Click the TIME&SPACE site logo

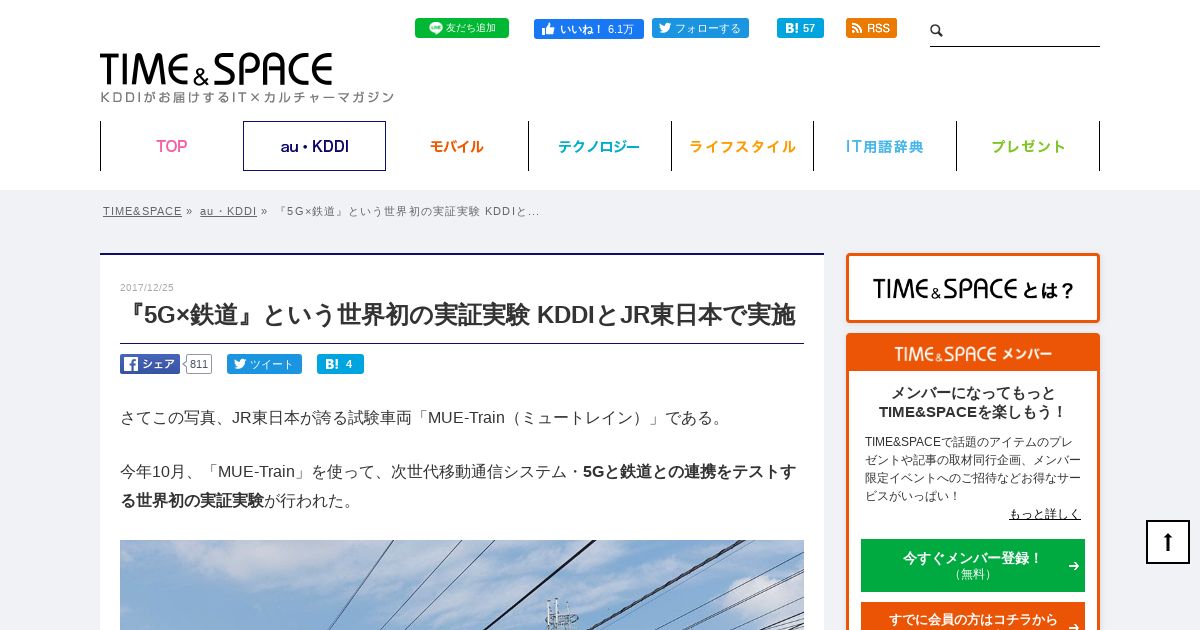216,69
